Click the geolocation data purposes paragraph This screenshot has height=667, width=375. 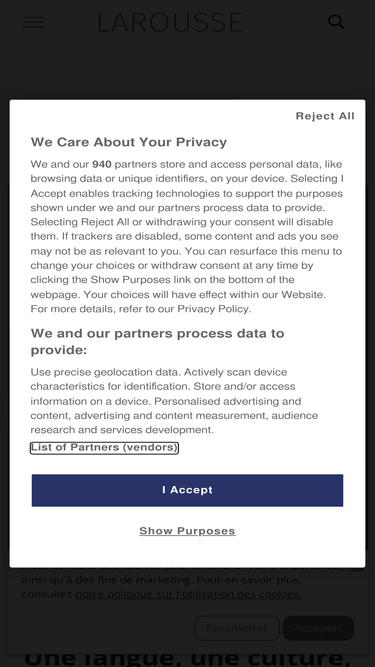[x=174, y=401]
